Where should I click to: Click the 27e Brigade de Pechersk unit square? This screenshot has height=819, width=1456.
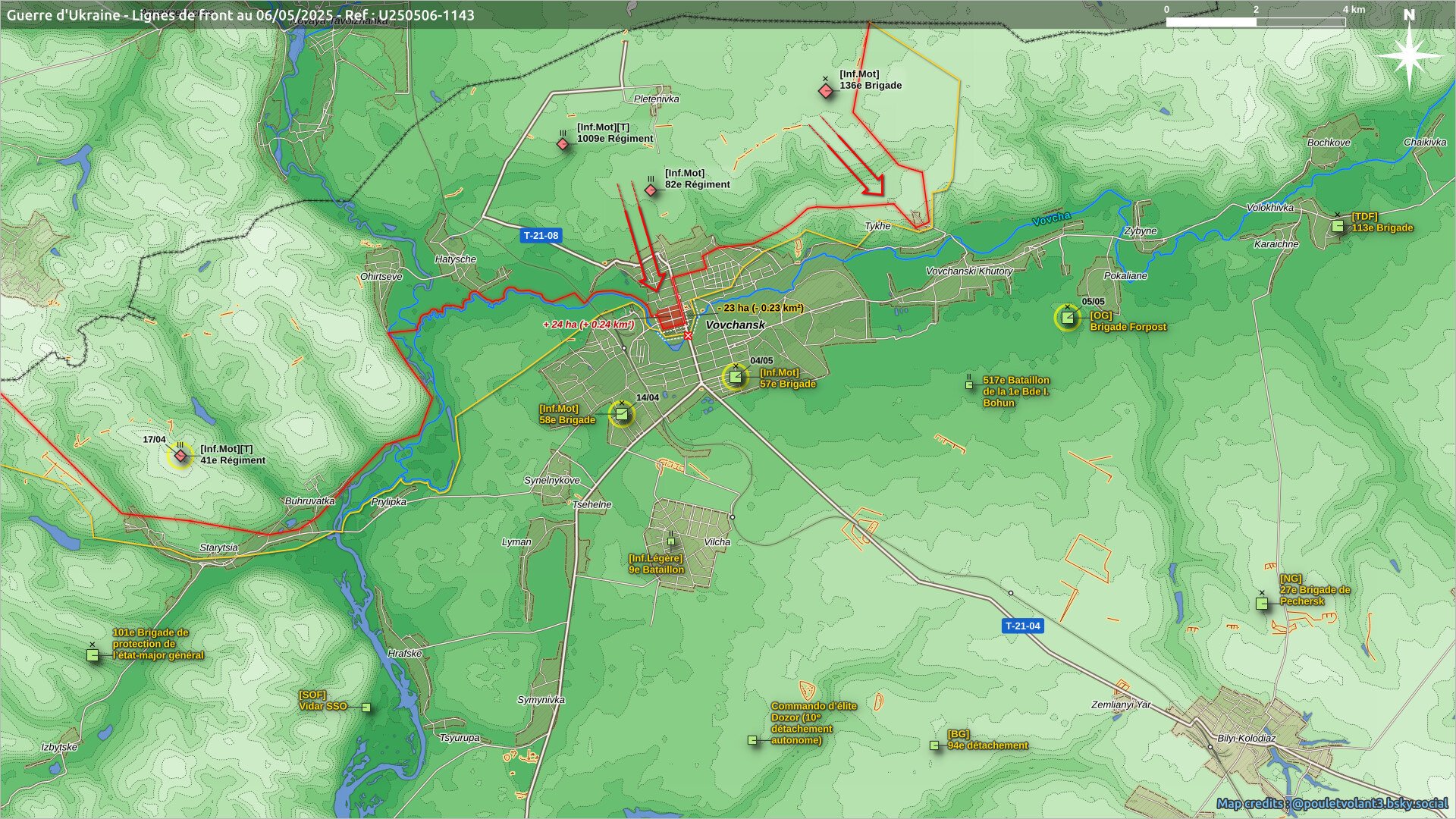(x=1262, y=604)
